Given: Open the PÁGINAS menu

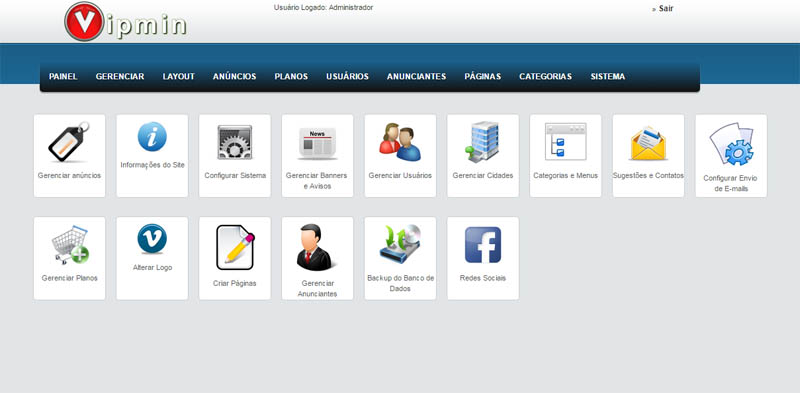Looking at the screenshot, I should coord(483,77).
